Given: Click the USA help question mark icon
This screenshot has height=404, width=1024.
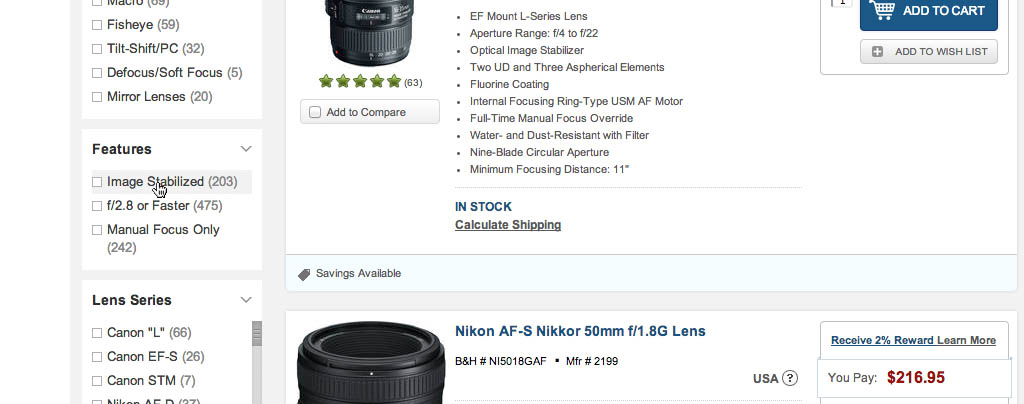Looking at the screenshot, I should click(x=790, y=378).
